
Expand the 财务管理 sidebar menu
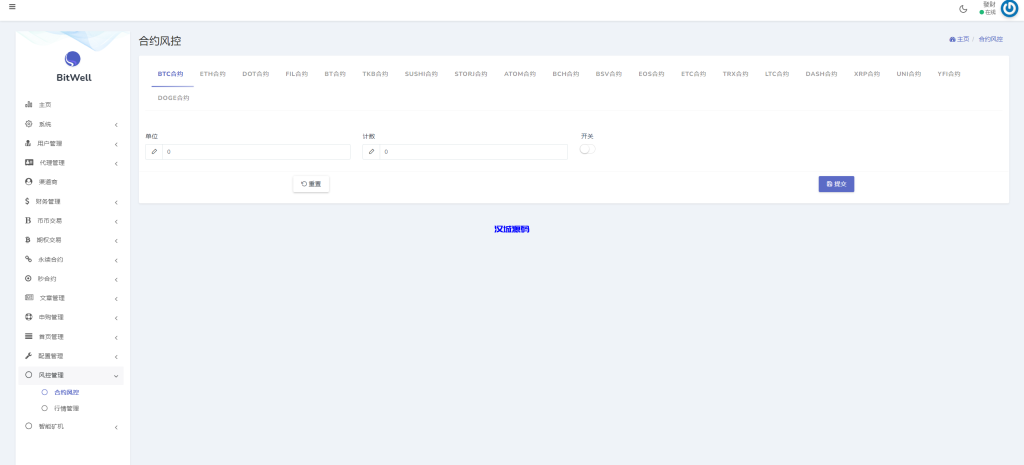coord(72,201)
